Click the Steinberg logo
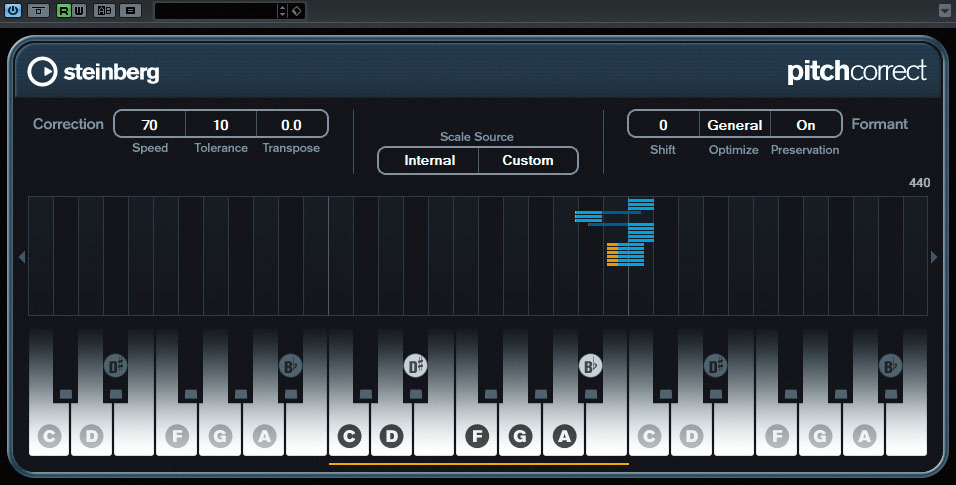The height and width of the screenshot is (485, 956). [x=93, y=72]
